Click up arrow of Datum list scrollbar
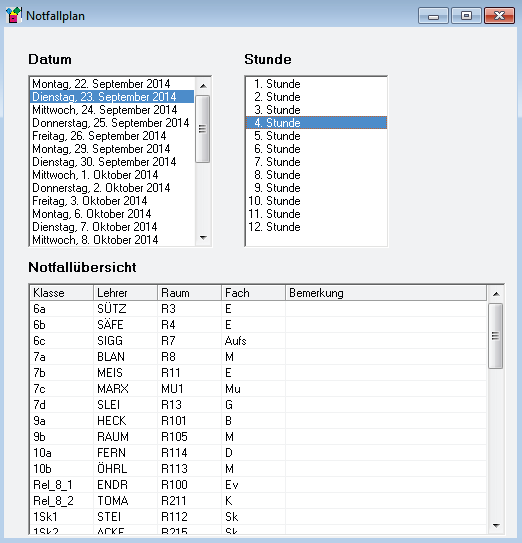Viewport: 522px width, 543px height. (x=203, y=85)
